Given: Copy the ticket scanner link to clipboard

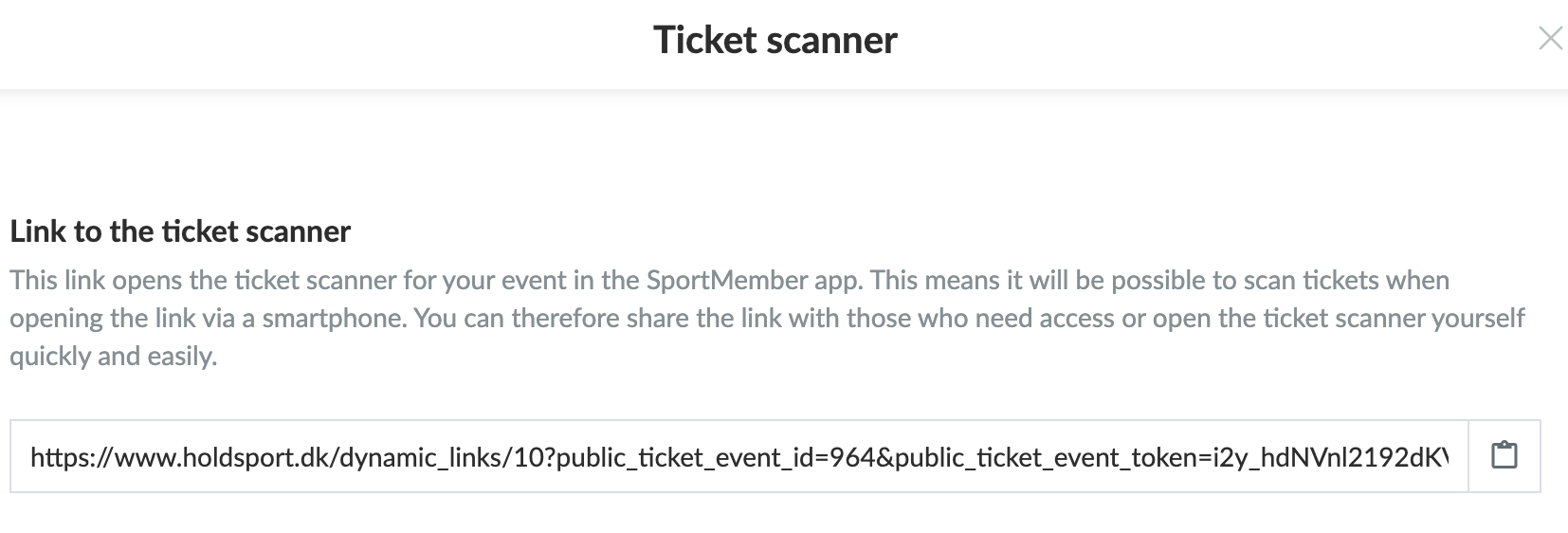Looking at the screenshot, I should (1504, 456).
